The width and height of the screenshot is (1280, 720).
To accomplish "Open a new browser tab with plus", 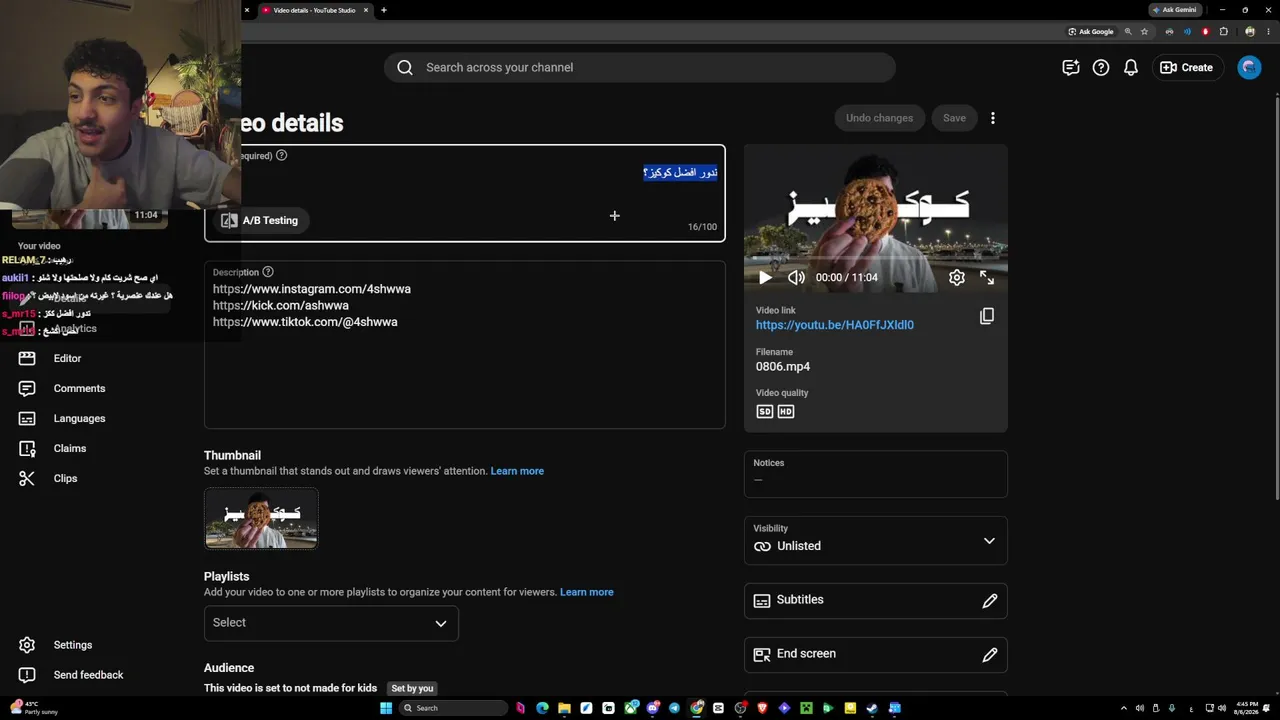I will pyautogui.click(x=384, y=10).
